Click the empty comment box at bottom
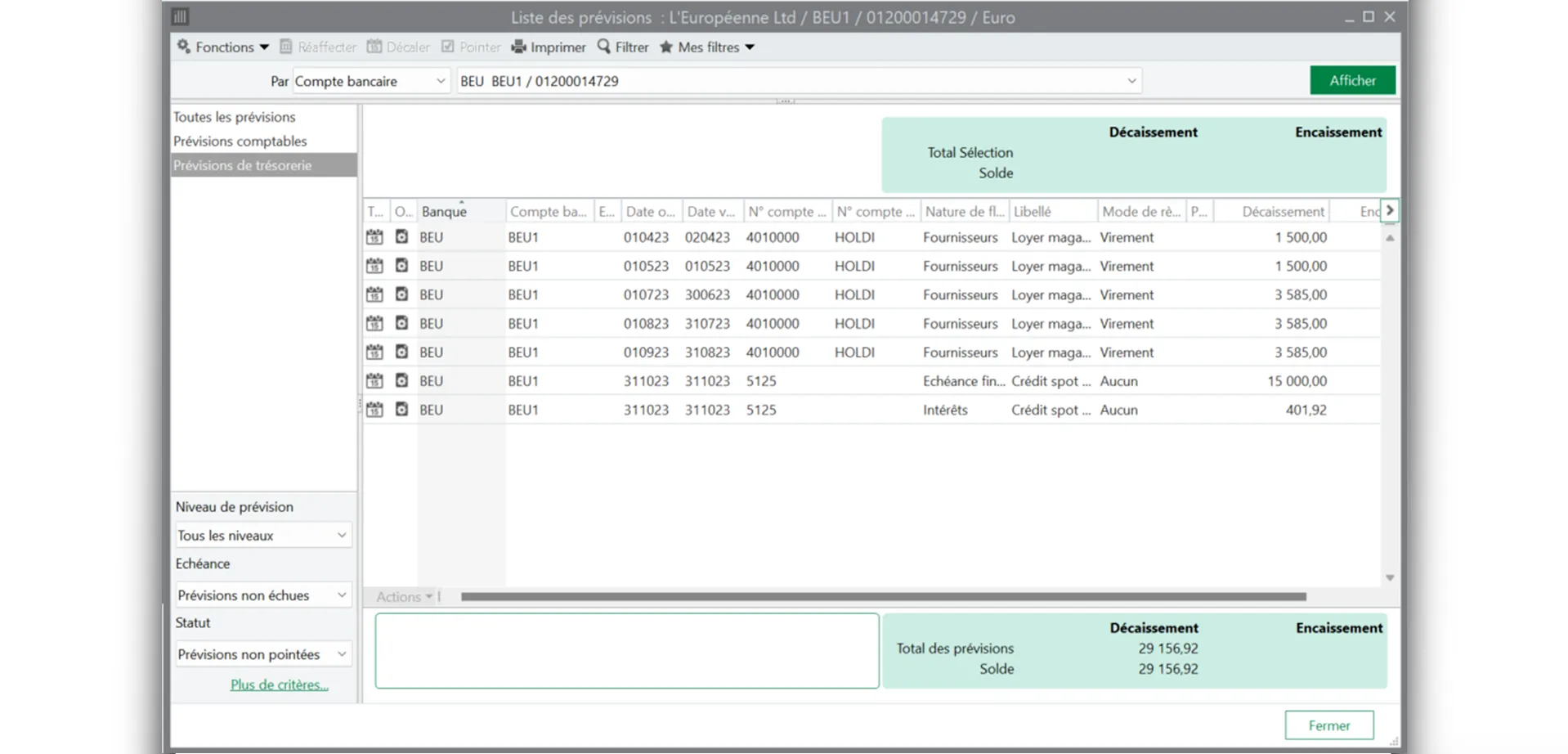 [627, 651]
